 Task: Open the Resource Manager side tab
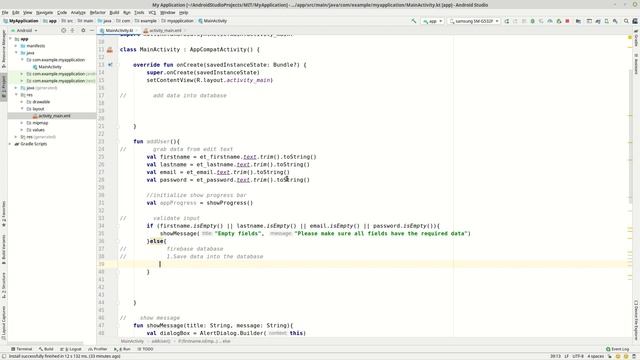pyautogui.click(x=4, y=49)
